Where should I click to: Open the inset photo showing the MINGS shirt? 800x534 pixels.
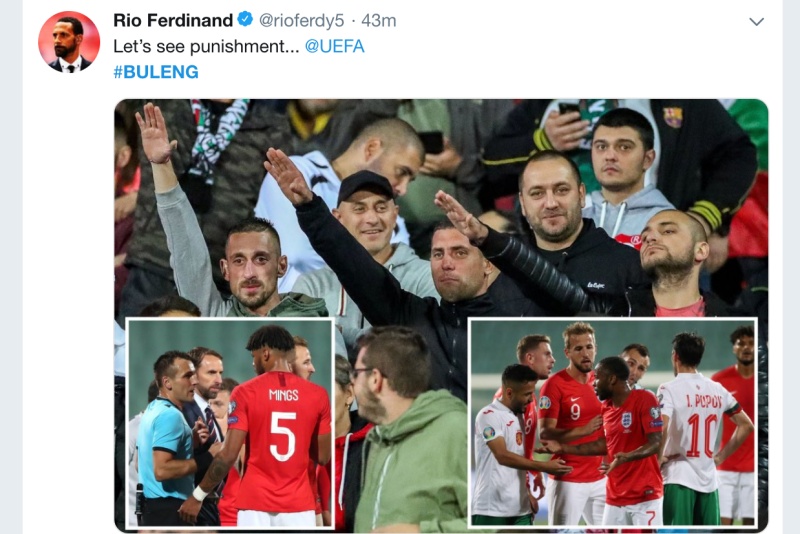coord(230,423)
